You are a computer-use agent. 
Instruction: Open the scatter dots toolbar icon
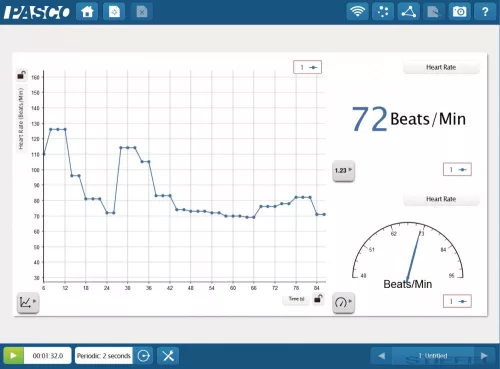383,12
